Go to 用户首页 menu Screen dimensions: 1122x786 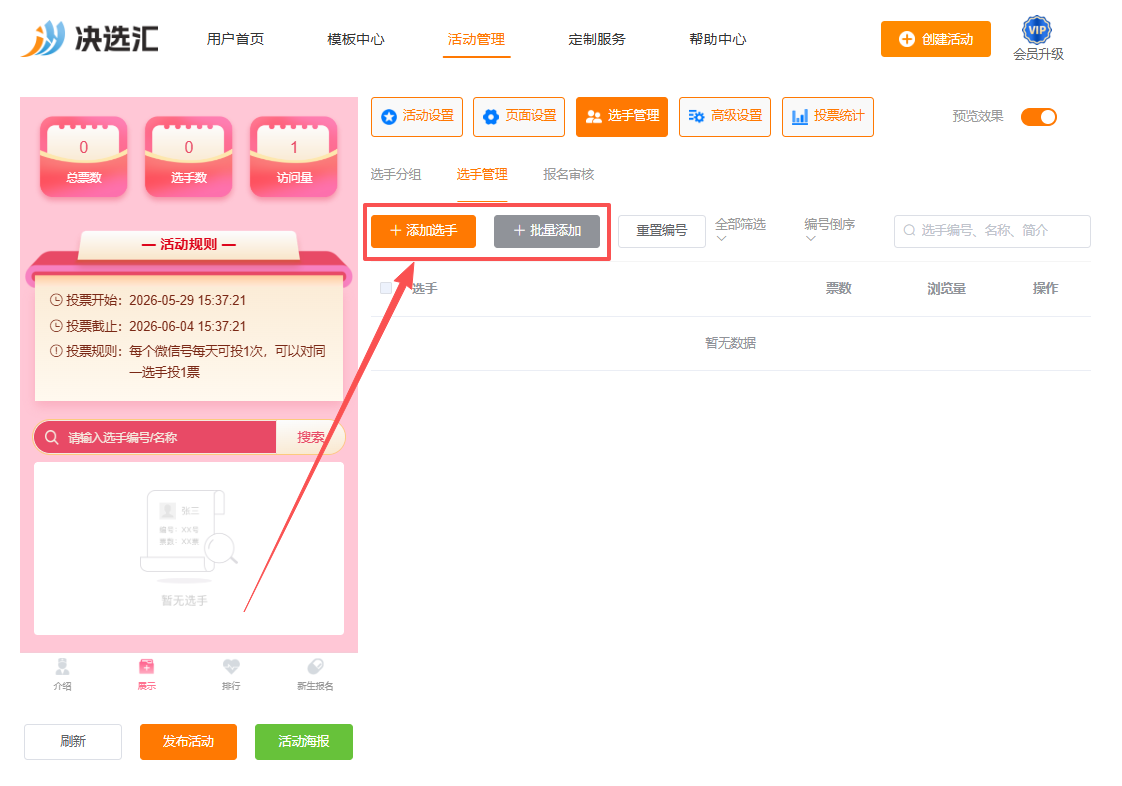235,39
